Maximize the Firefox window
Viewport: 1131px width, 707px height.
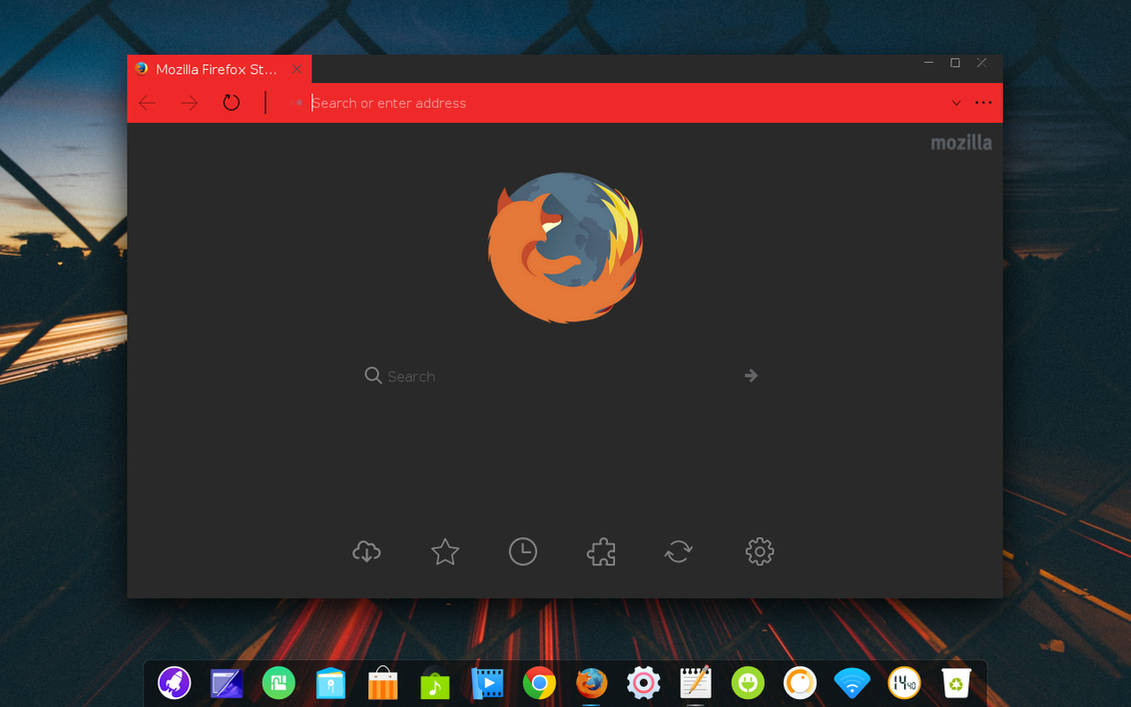tap(955, 63)
